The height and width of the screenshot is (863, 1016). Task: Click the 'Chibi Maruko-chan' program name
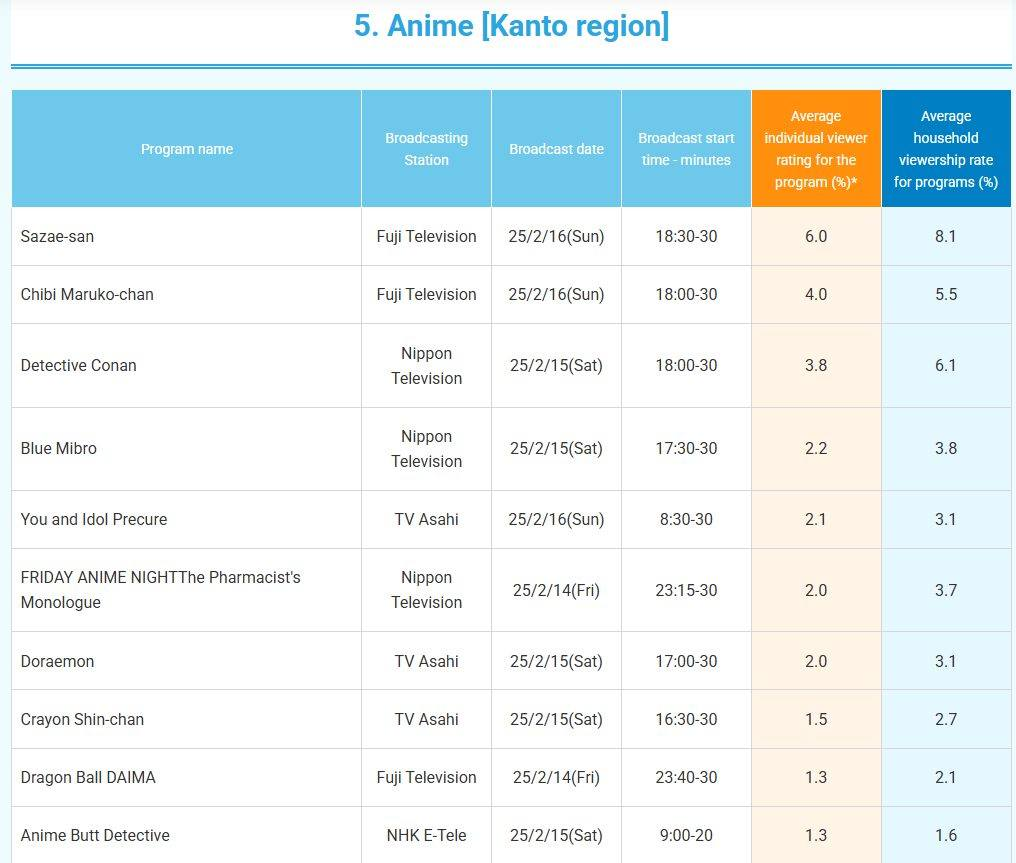tap(87, 295)
